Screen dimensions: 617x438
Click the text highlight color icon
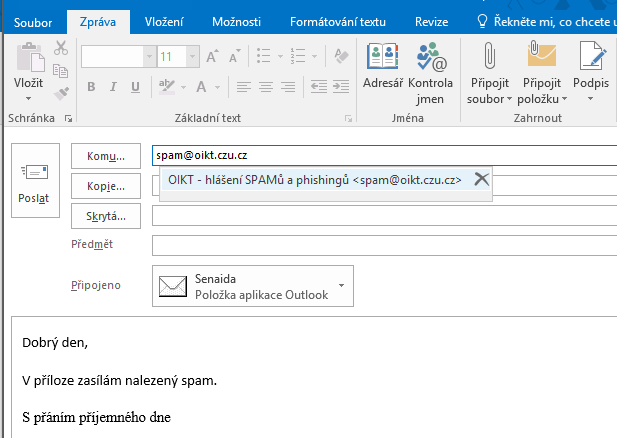(x=166, y=87)
